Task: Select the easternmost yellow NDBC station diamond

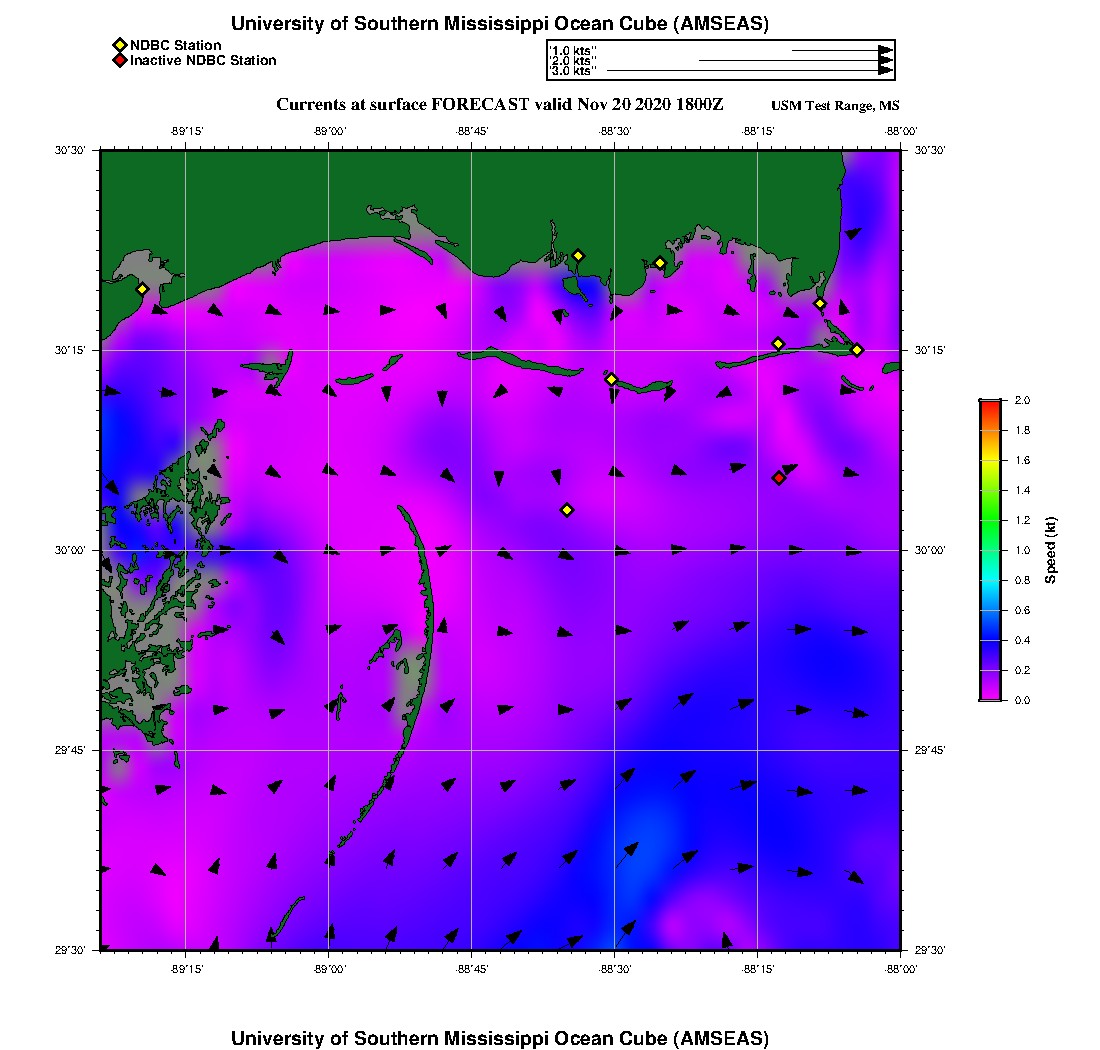Action: [857, 349]
